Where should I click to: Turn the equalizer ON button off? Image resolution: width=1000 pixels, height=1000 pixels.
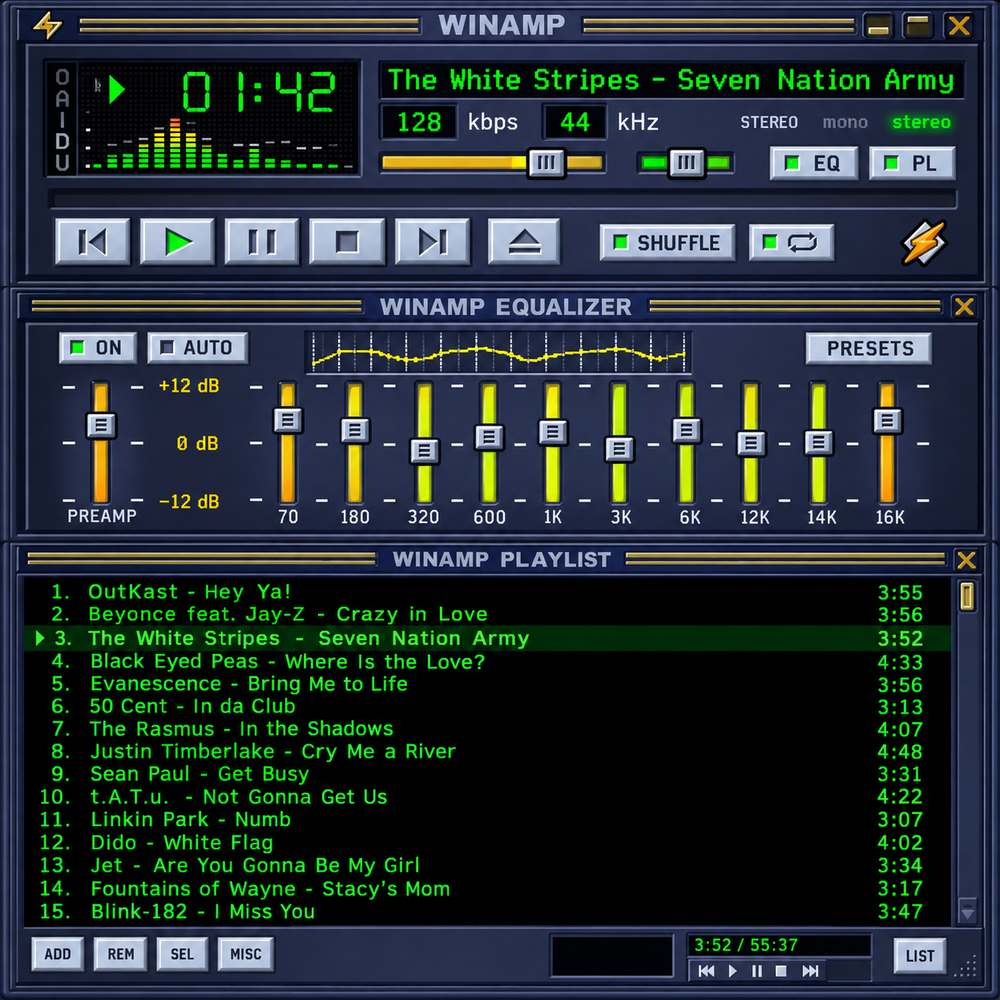coord(98,348)
